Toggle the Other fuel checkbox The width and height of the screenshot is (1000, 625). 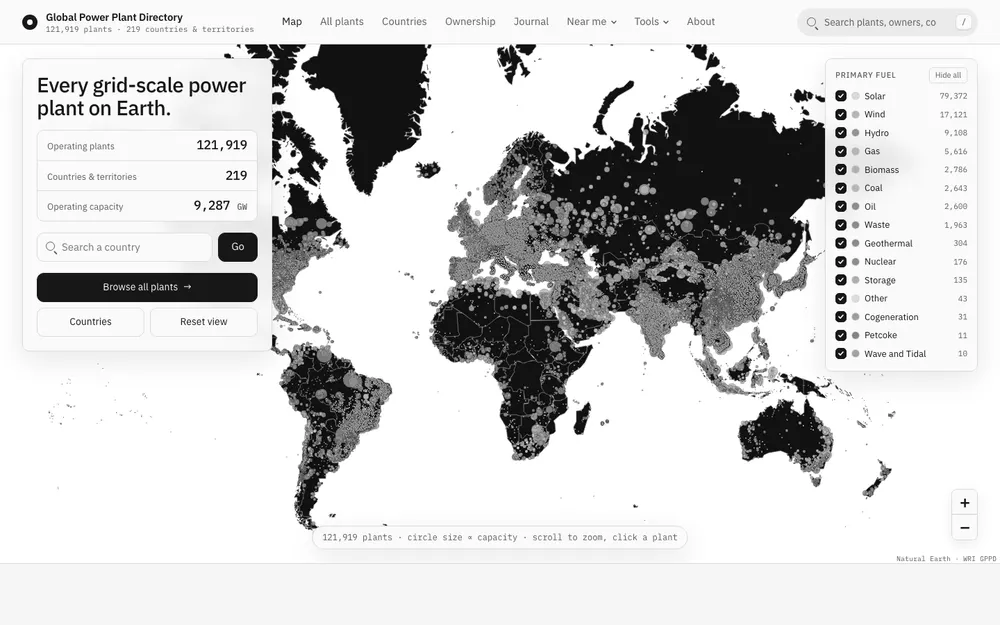click(841, 298)
